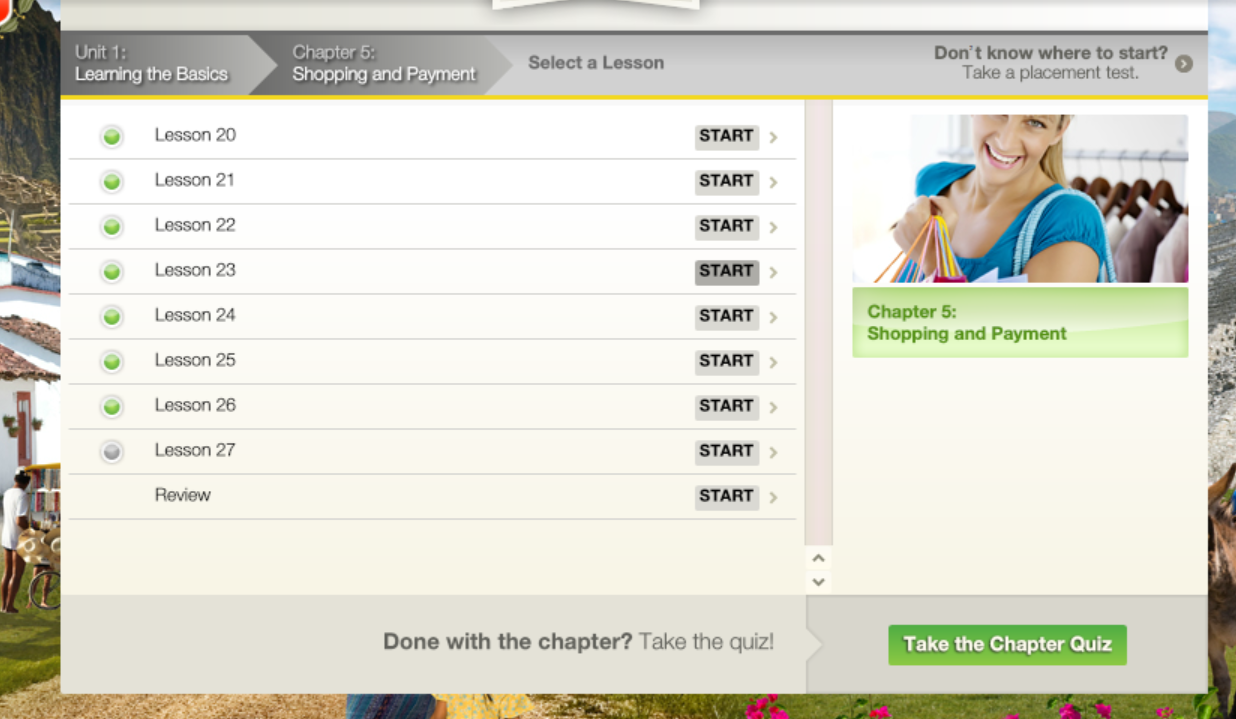This screenshot has width=1236, height=719.
Task: Select the Lesson 24 row title
Action: (x=195, y=315)
